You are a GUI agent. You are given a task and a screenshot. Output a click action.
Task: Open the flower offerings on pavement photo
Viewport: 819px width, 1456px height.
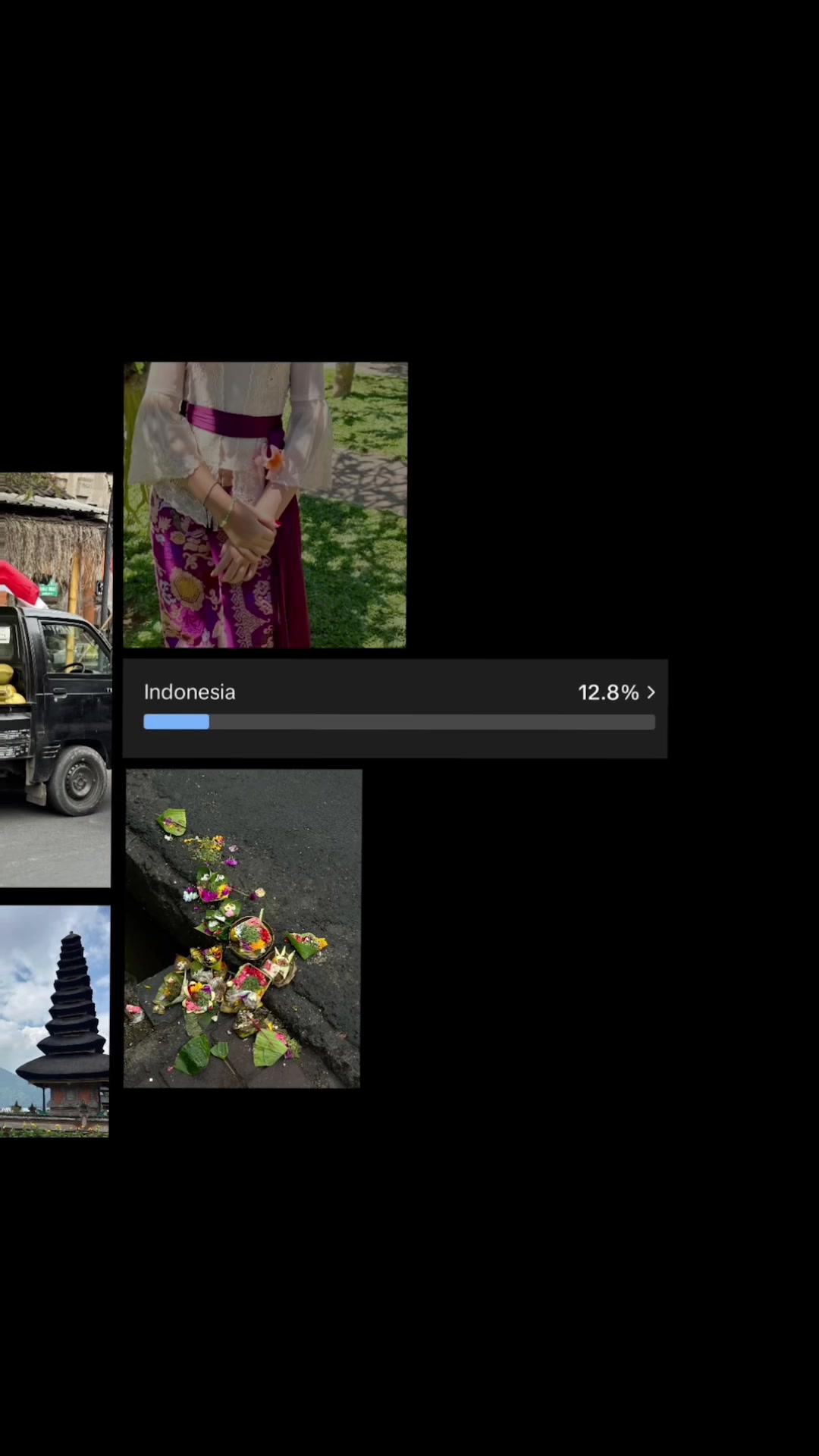[x=243, y=929]
